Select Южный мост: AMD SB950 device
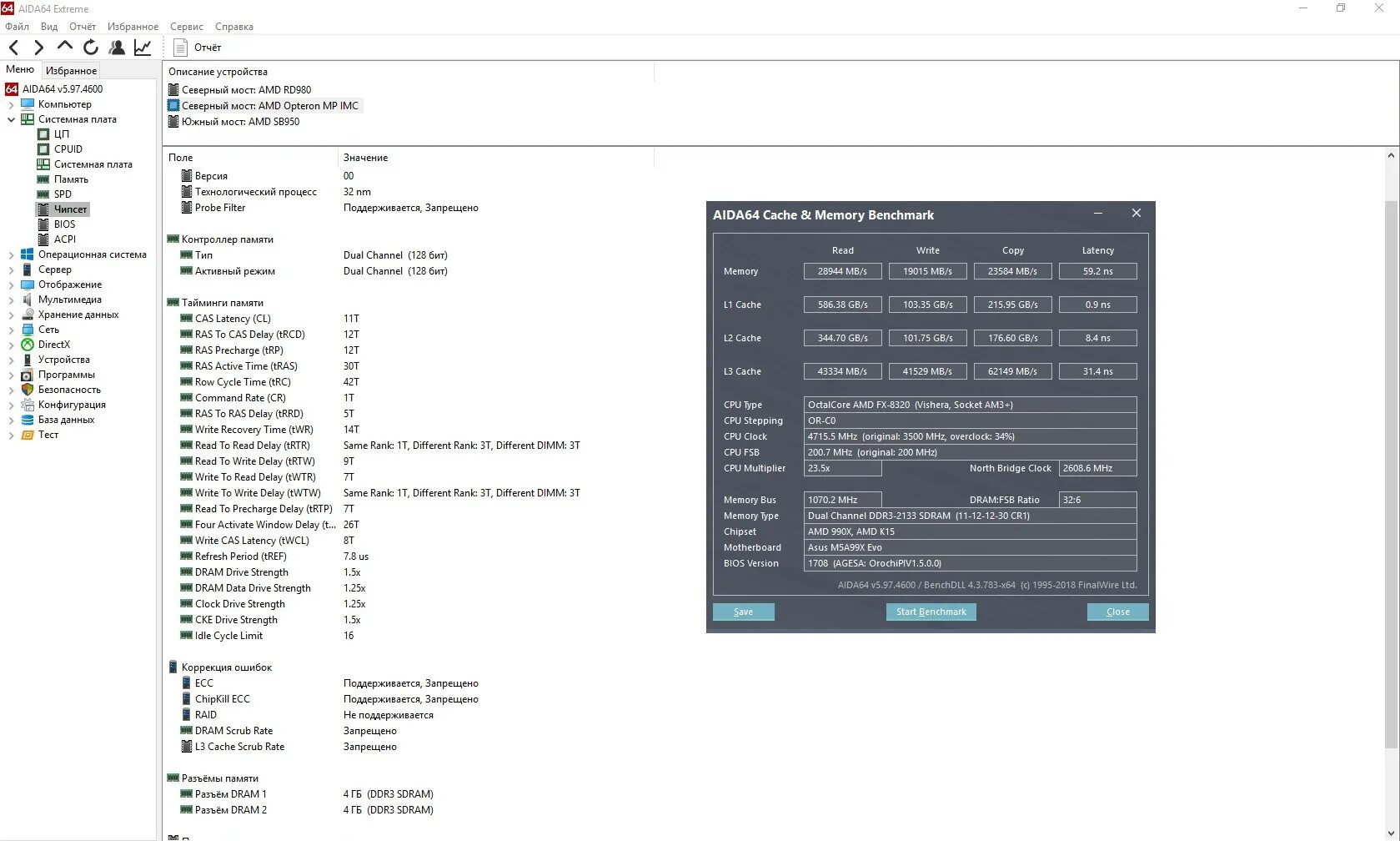1400x841 pixels. point(234,122)
